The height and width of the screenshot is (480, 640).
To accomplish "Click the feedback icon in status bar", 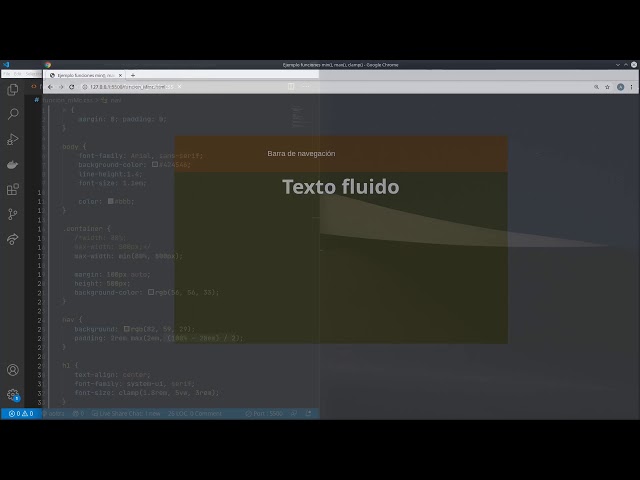I will coord(293,414).
